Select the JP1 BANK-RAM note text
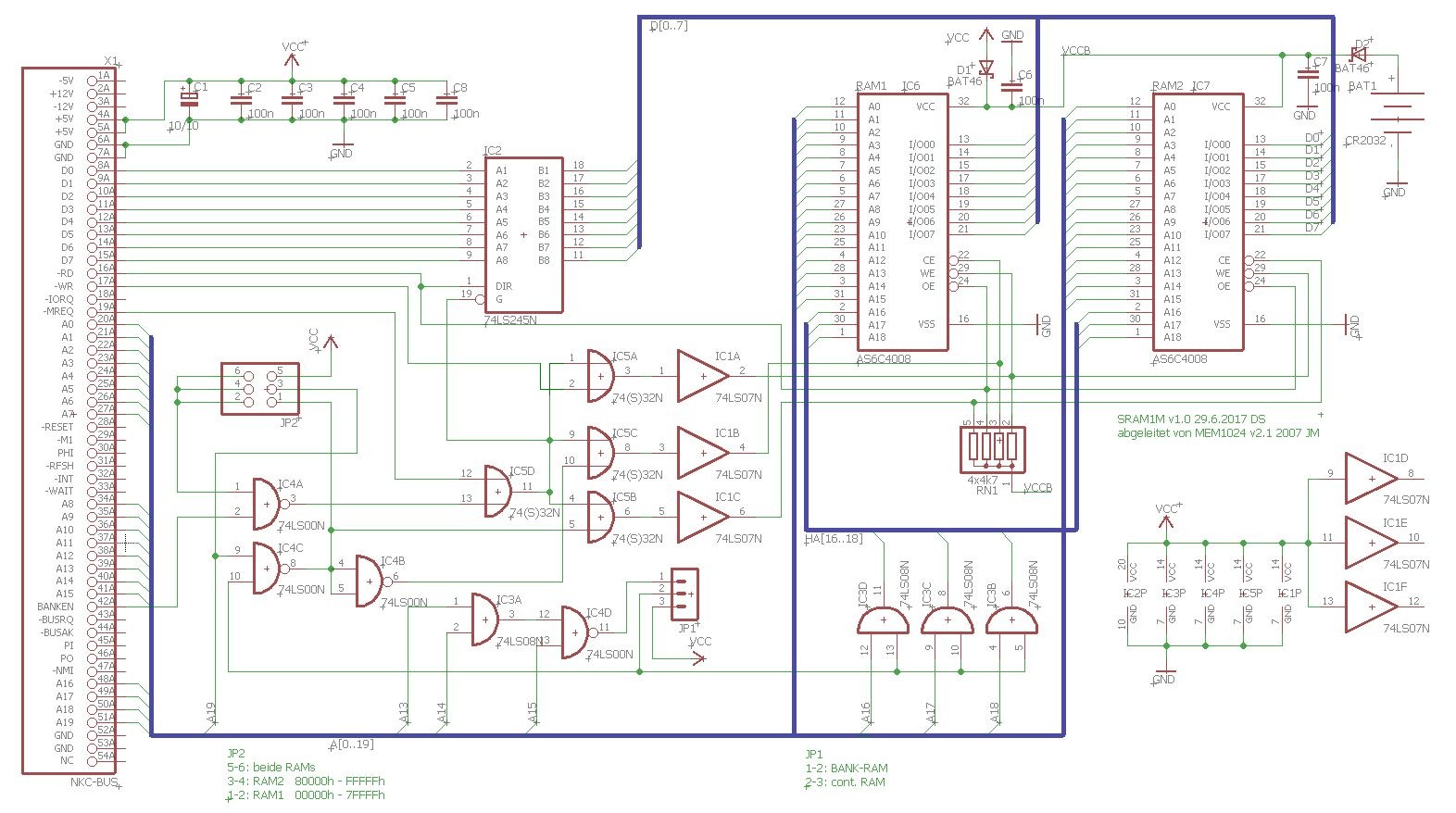1456x813 pixels. pos(846,769)
